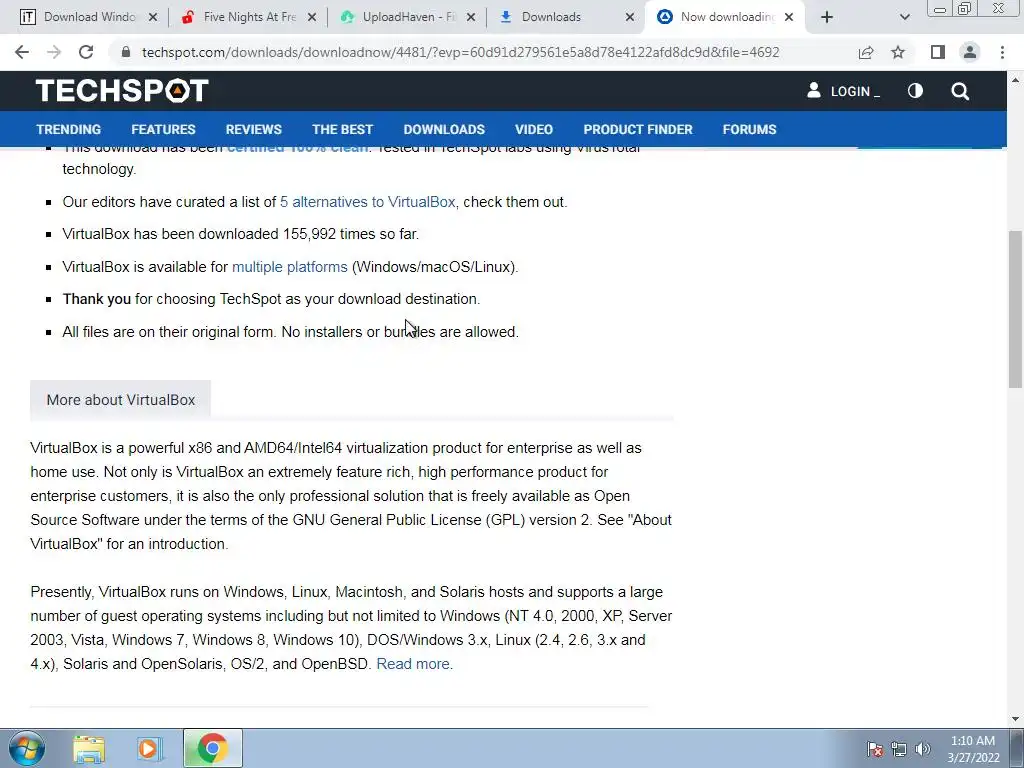
Task: Select More about VirtualBox tab heading
Action: click(121, 400)
